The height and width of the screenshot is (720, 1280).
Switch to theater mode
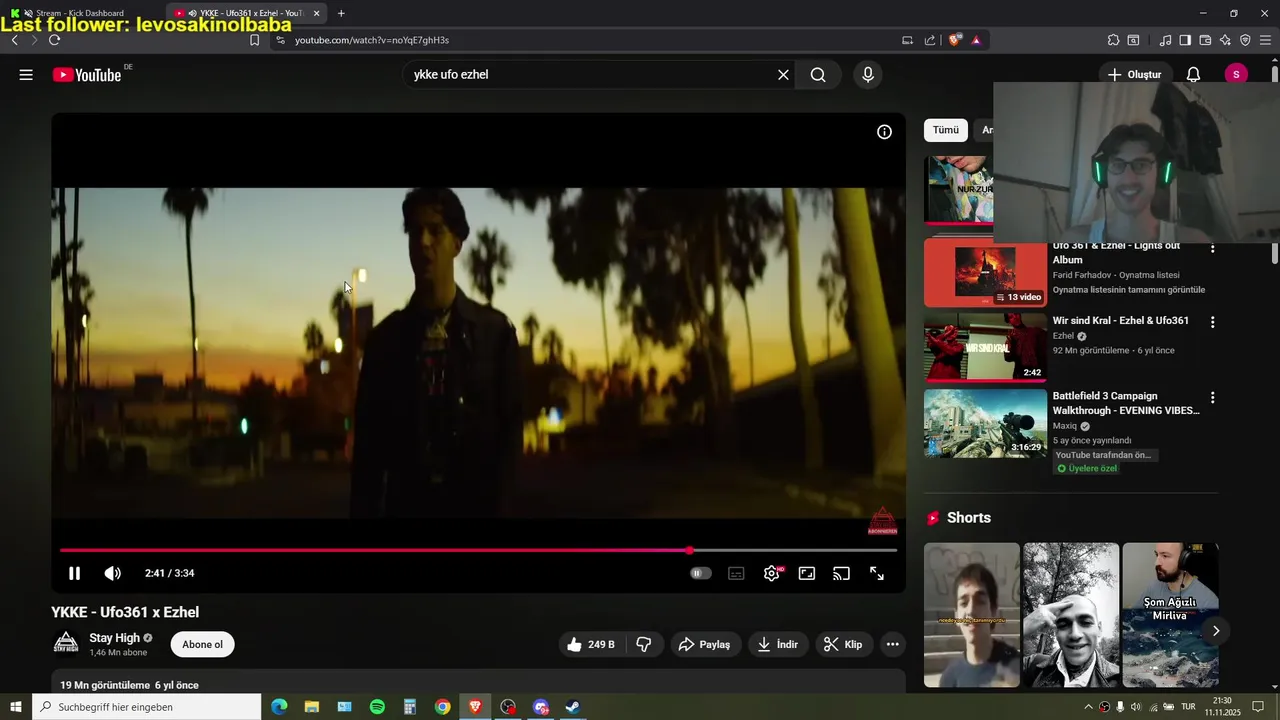click(807, 573)
